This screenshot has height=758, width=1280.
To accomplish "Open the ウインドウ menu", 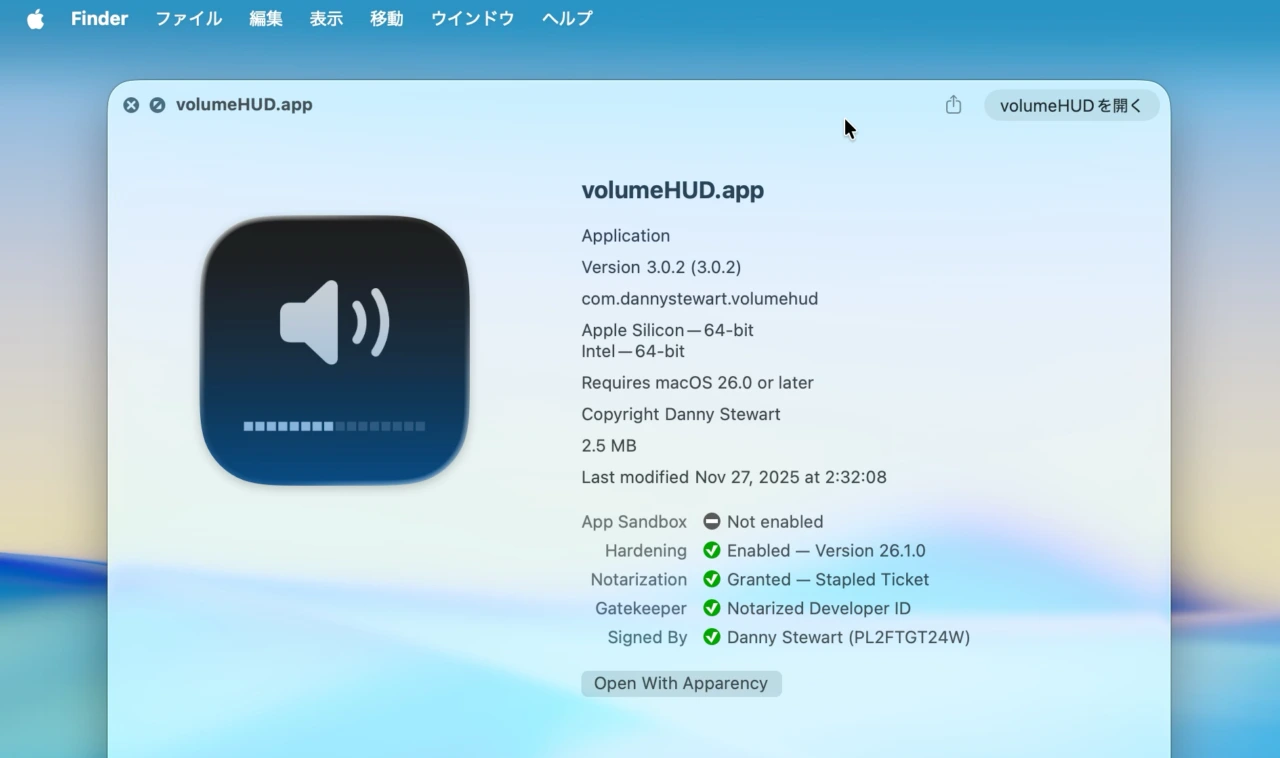I will 471,17.
